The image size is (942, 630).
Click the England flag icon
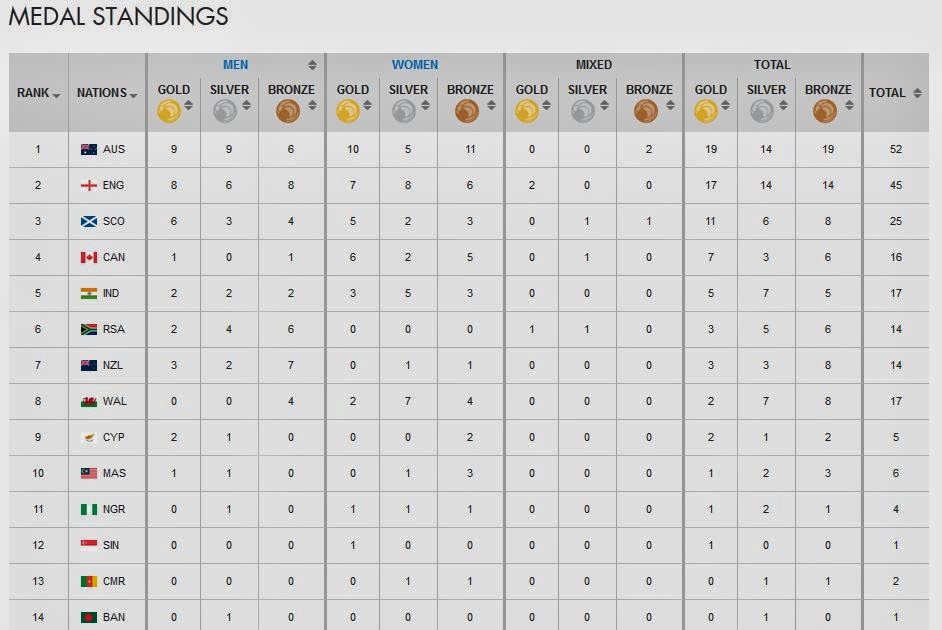pyautogui.click(x=89, y=186)
